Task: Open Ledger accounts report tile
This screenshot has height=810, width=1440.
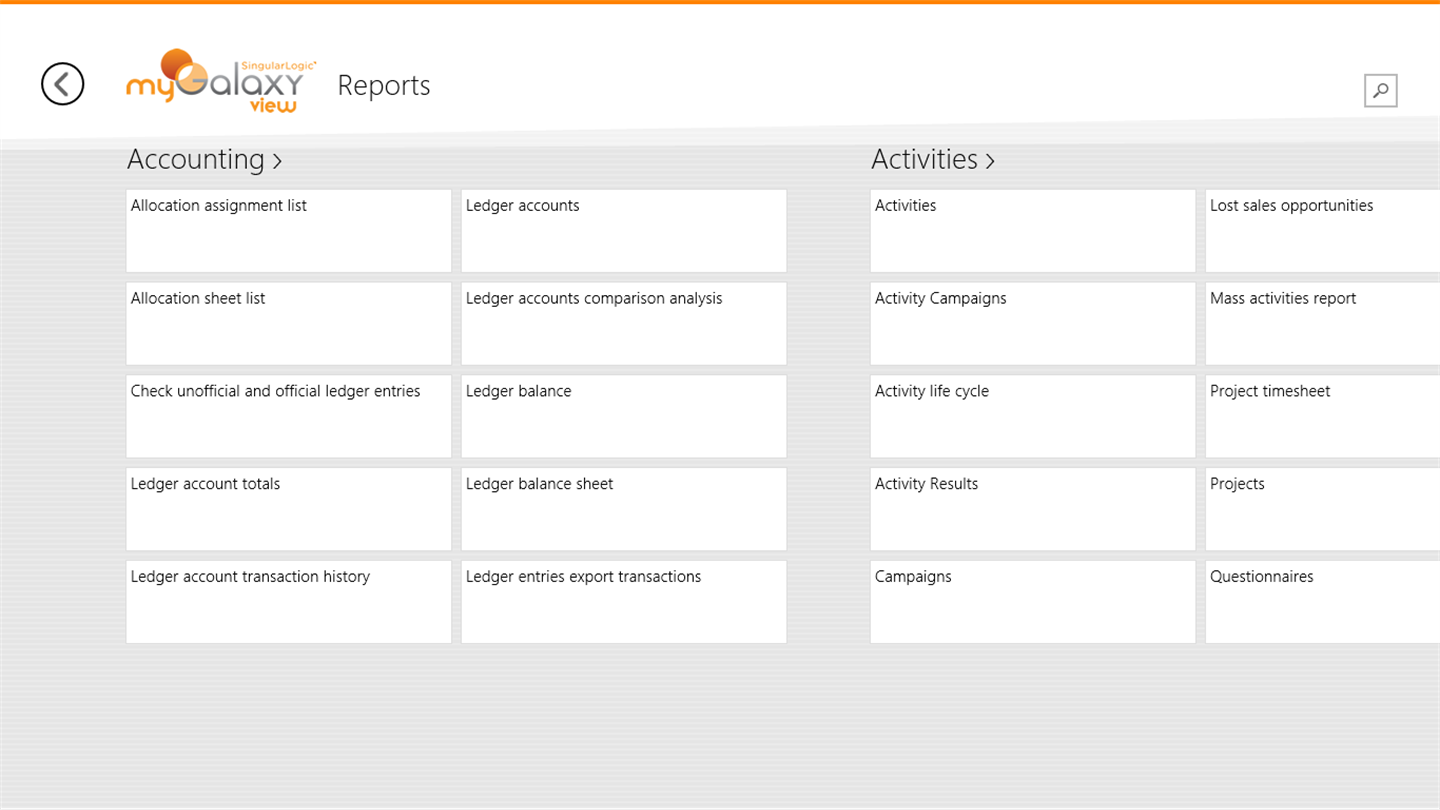Action: point(623,230)
